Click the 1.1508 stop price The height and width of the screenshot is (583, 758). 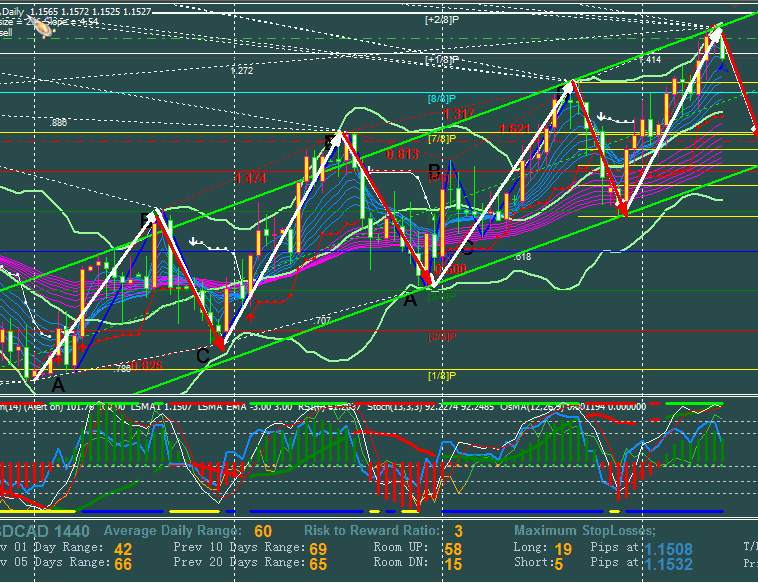click(x=668, y=549)
